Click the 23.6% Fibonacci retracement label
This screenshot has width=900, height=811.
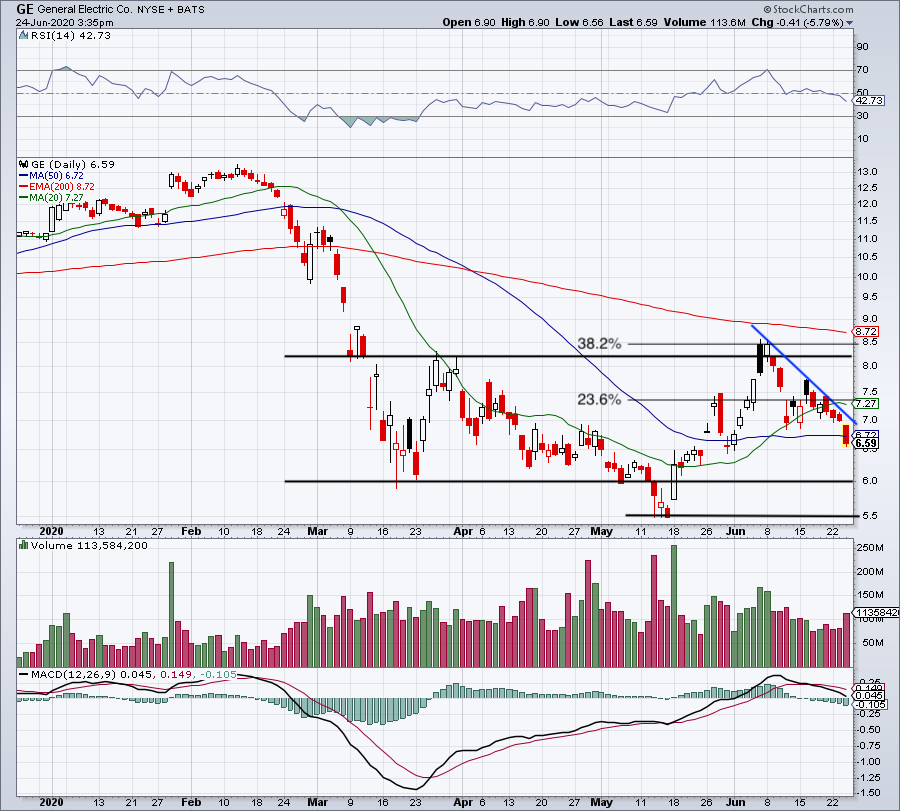click(x=599, y=399)
